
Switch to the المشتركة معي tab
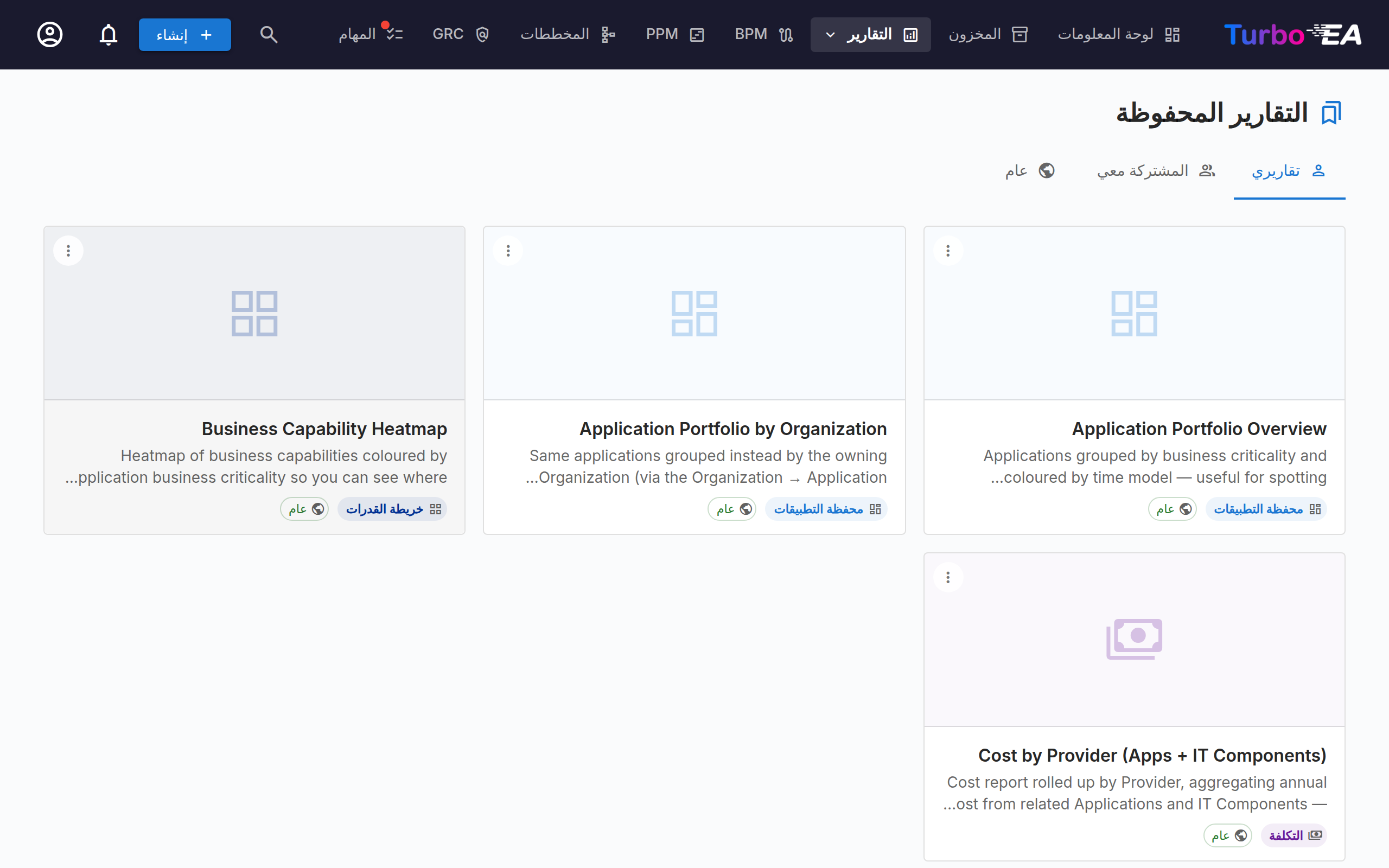[1156, 171]
